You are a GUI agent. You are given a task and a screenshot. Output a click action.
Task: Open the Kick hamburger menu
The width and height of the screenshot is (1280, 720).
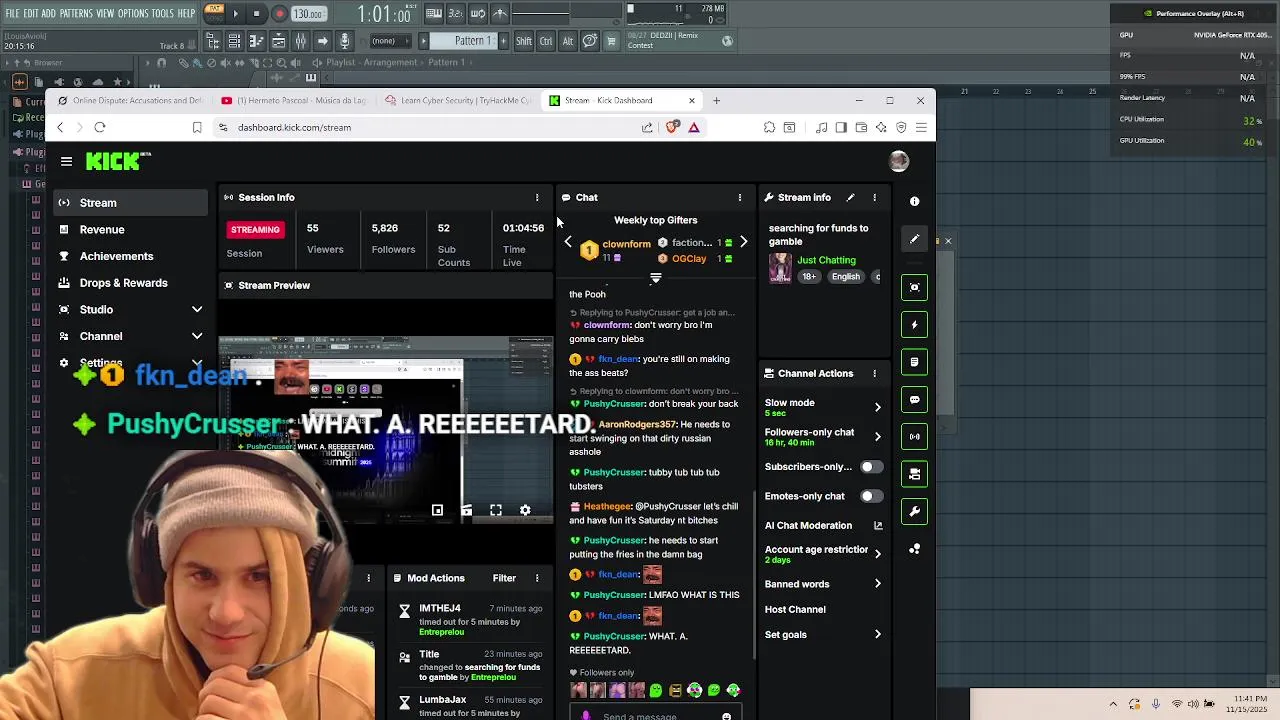(x=66, y=161)
